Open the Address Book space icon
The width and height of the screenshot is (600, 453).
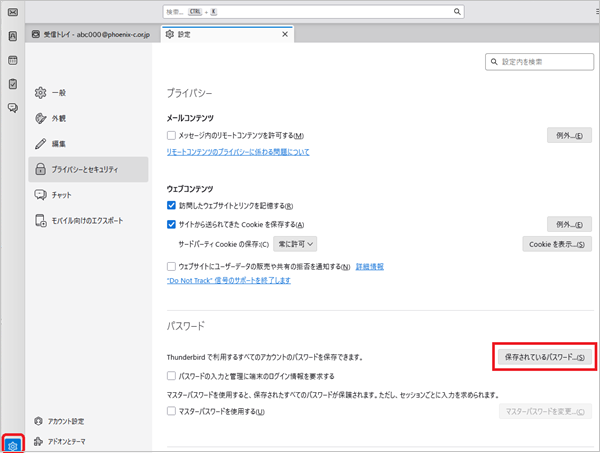coord(13,37)
